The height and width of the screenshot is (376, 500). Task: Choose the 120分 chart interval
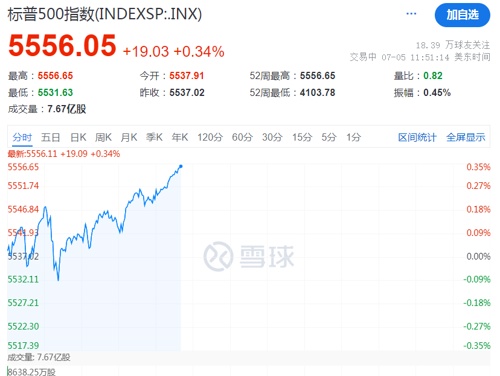point(210,137)
